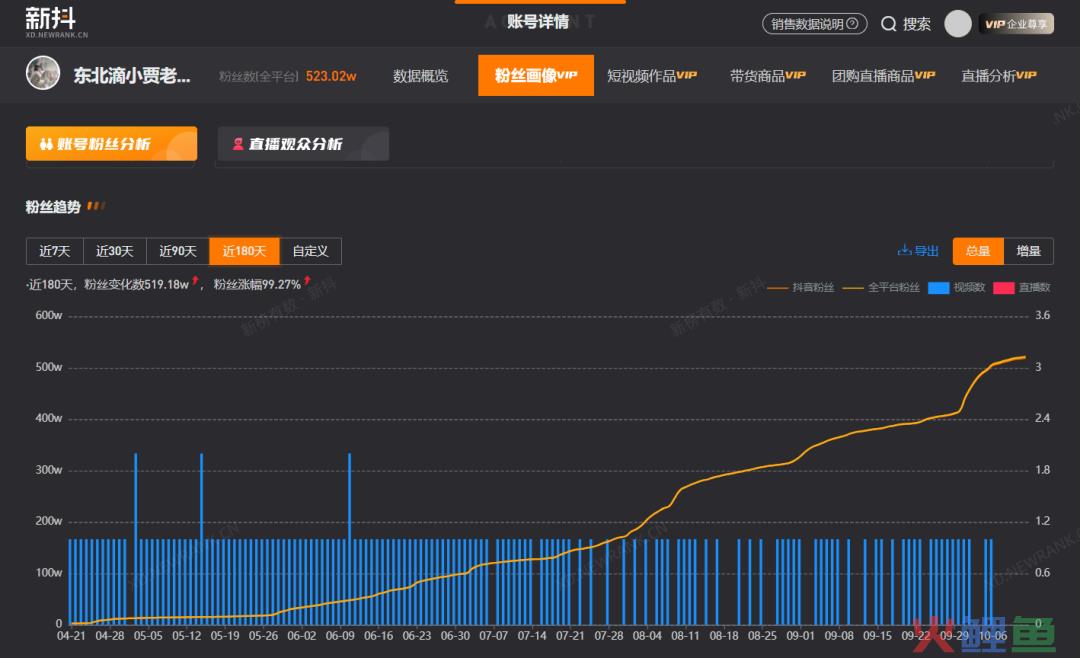Select 账号粉丝分析 button
The height and width of the screenshot is (658, 1080).
tap(112, 143)
